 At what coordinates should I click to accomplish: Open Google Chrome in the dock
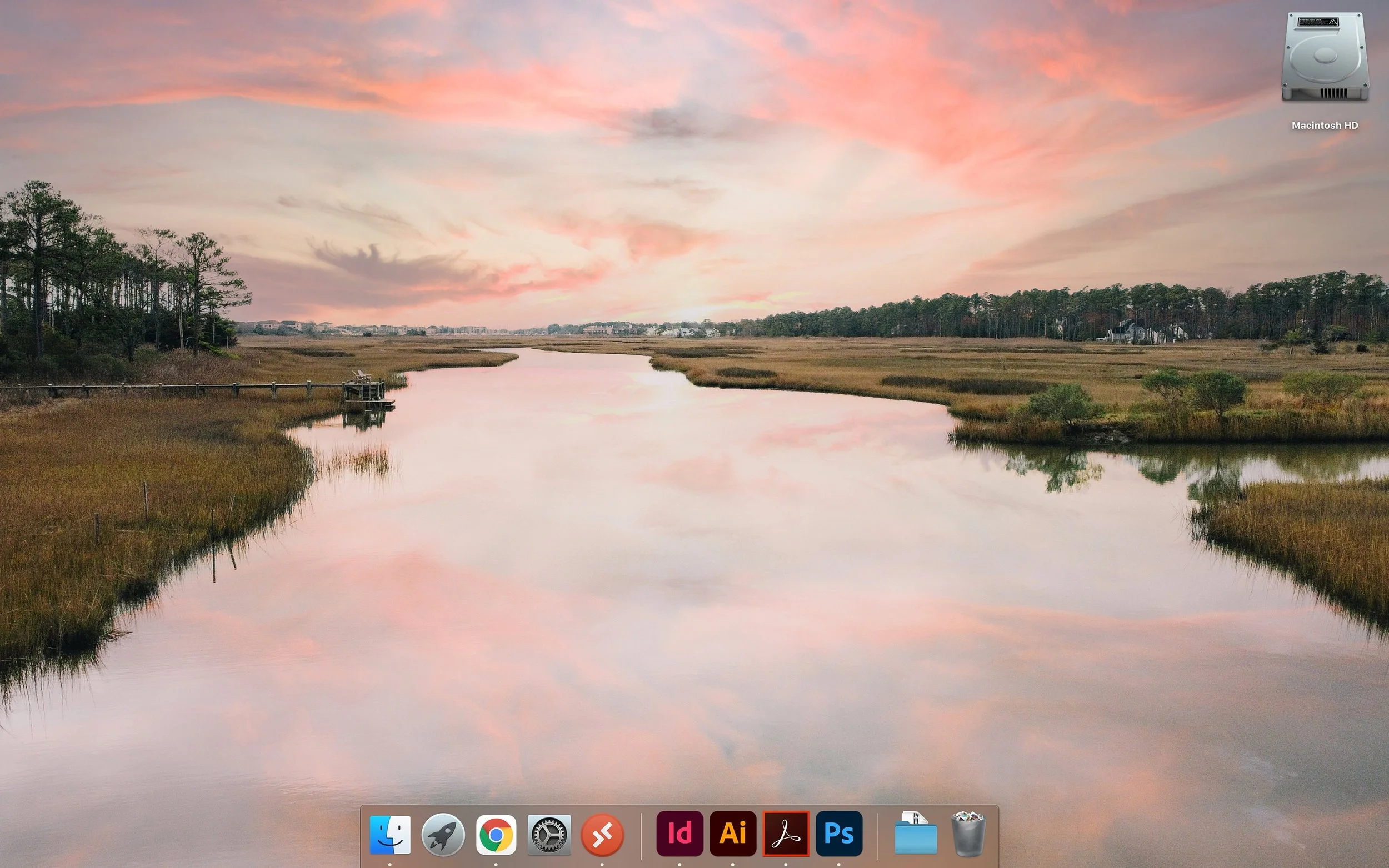pyautogui.click(x=496, y=834)
